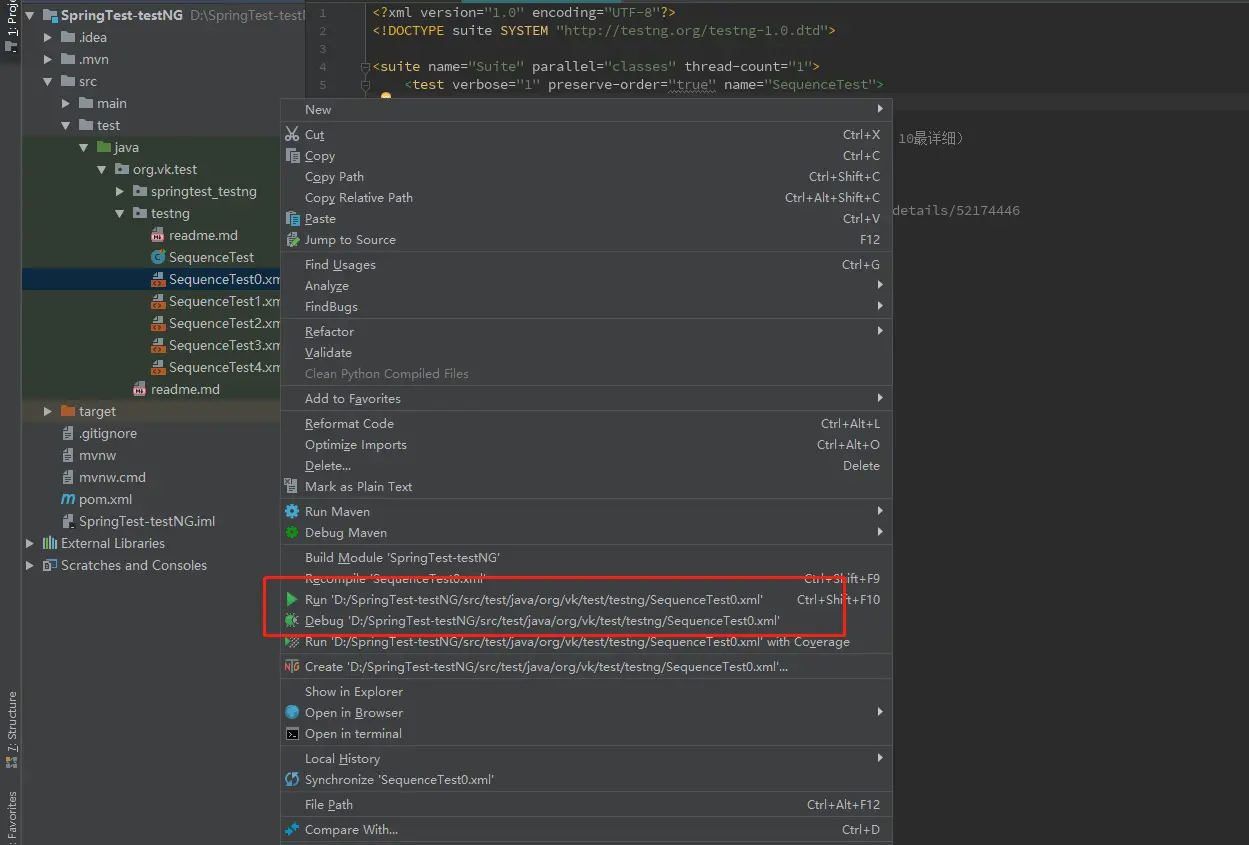Expand the target folder
Image resolution: width=1249 pixels, height=845 pixels.
[48, 411]
